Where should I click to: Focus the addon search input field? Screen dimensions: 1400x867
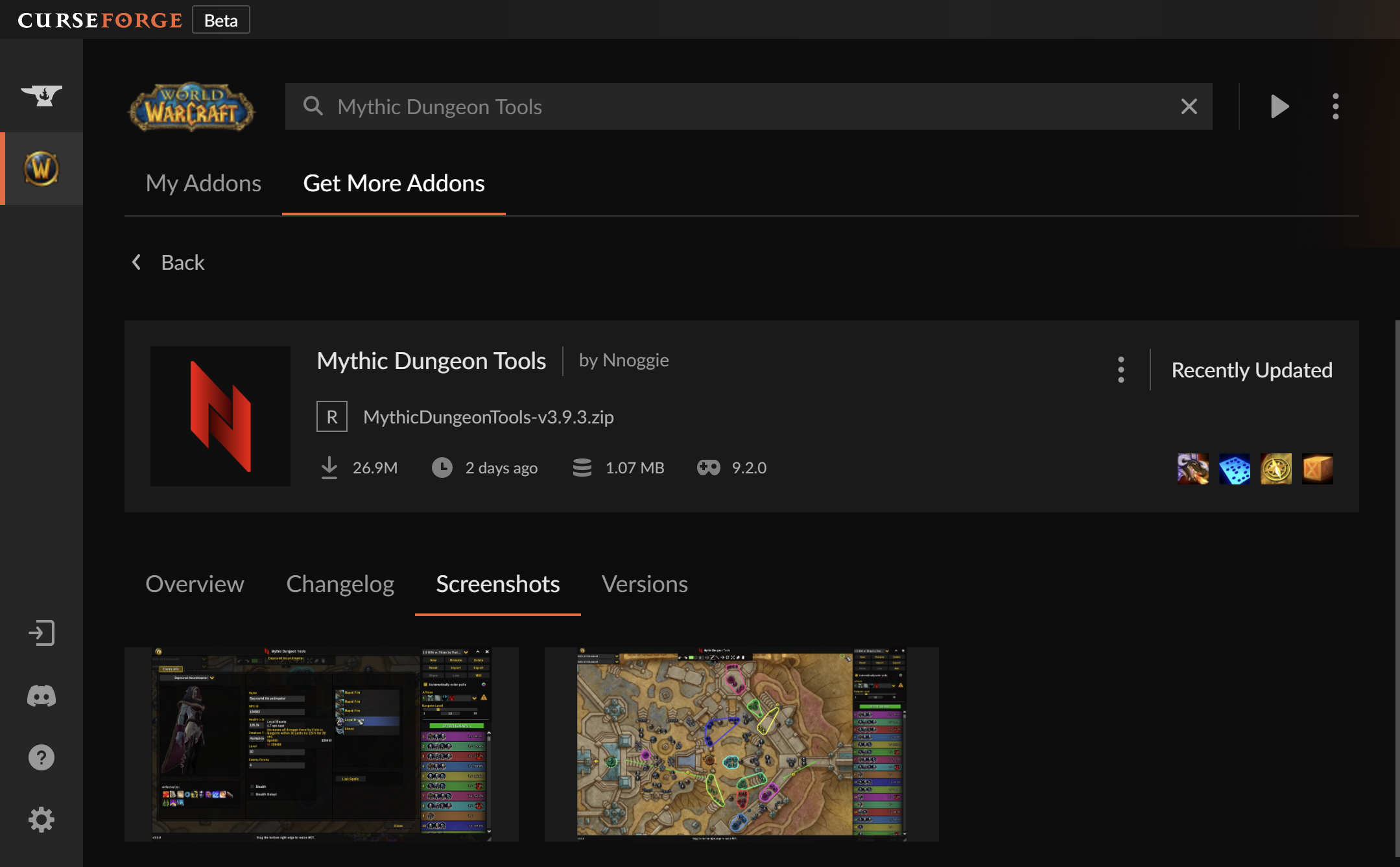pyautogui.click(x=749, y=106)
